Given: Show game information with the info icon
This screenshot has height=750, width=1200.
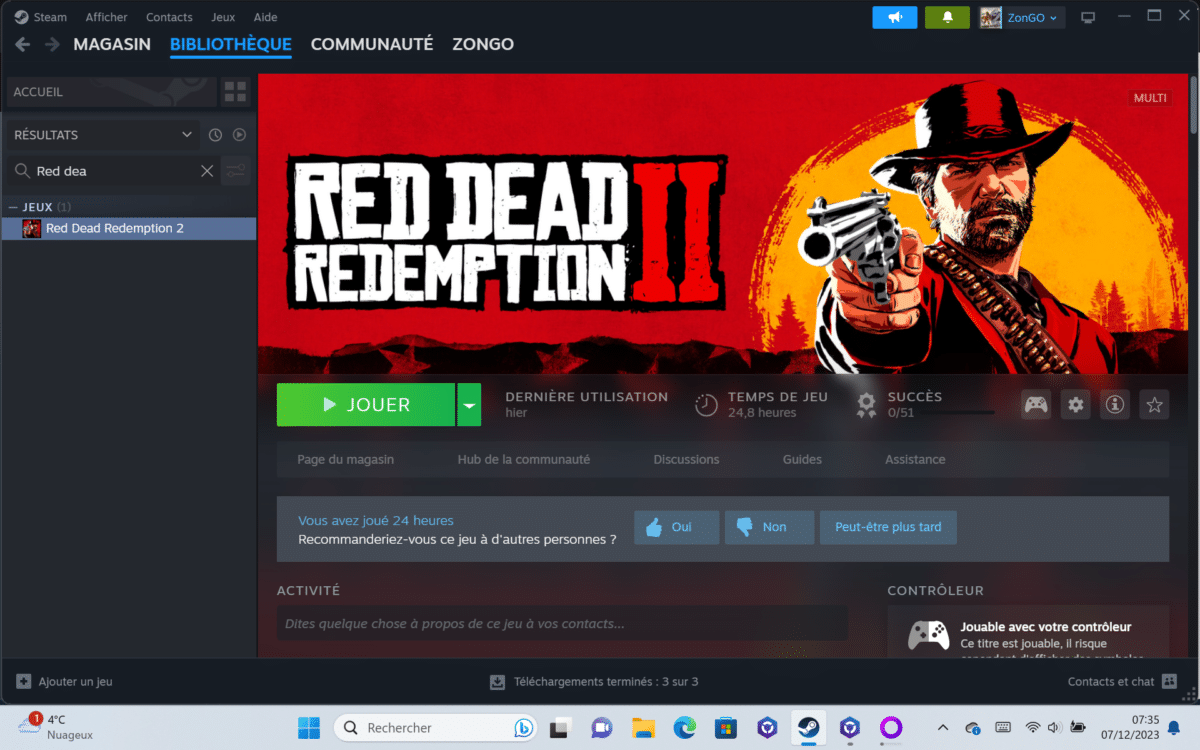Looking at the screenshot, I should pyautogui.click(x=1115, y=405).
